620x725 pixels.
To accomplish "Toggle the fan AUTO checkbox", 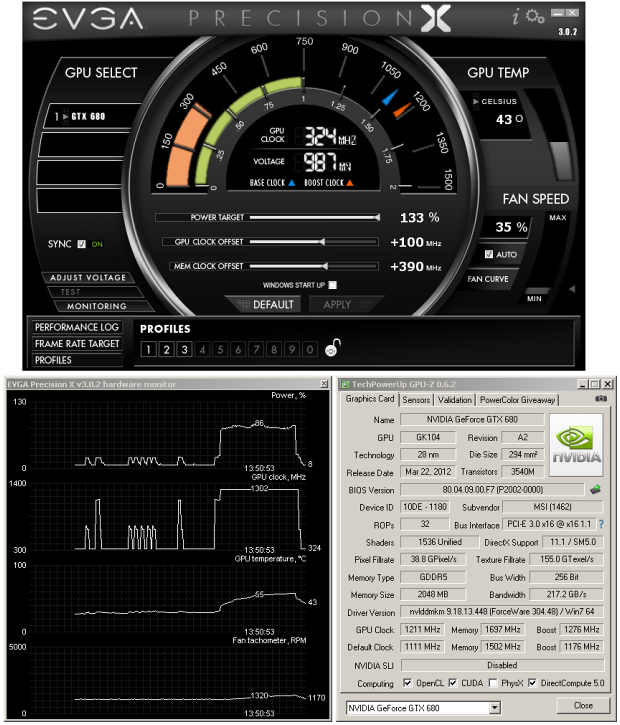I will click(x=489, y=254).
